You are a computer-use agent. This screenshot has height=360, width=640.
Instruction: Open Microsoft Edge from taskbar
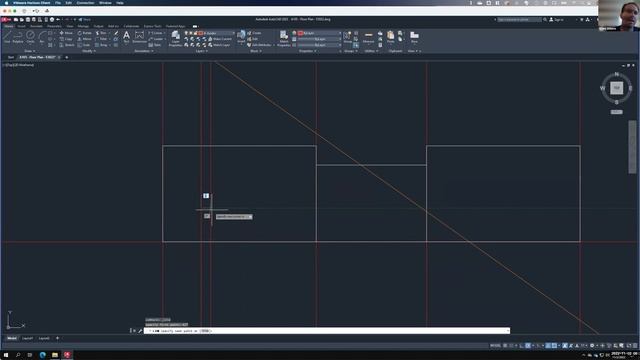(x=42, y=355)
